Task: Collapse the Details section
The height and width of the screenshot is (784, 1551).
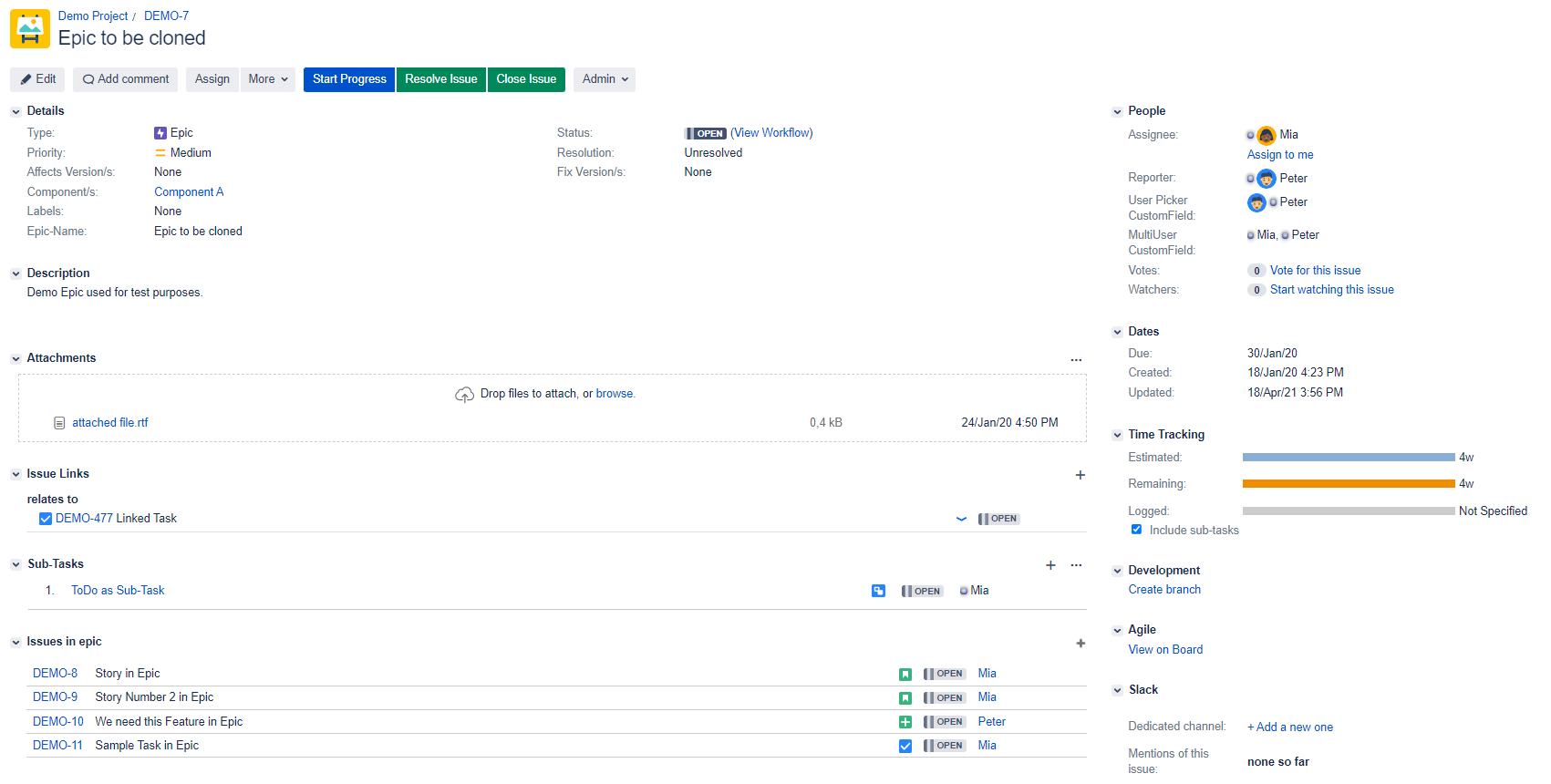Action: click(x=16, y=111)
